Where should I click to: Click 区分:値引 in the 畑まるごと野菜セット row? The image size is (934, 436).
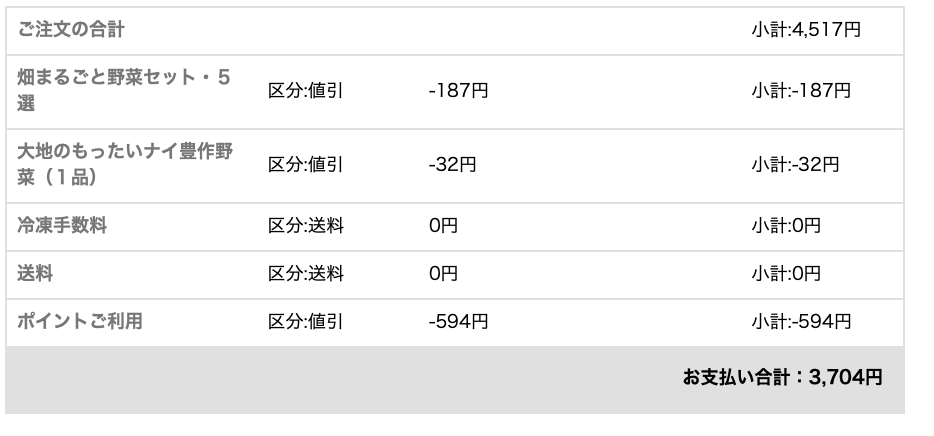[305, 91]
